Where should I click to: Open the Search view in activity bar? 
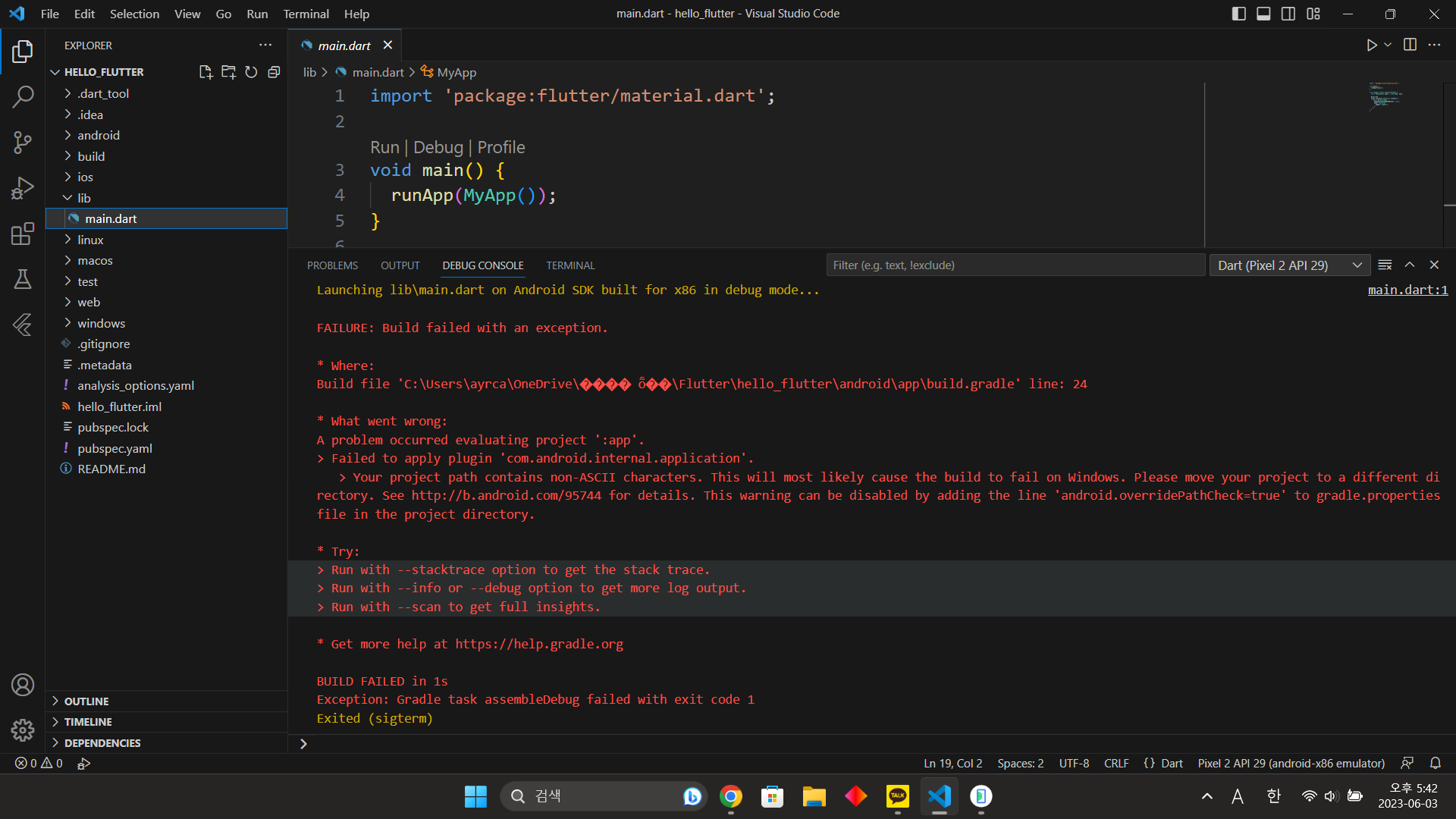(x=23, y=96)
